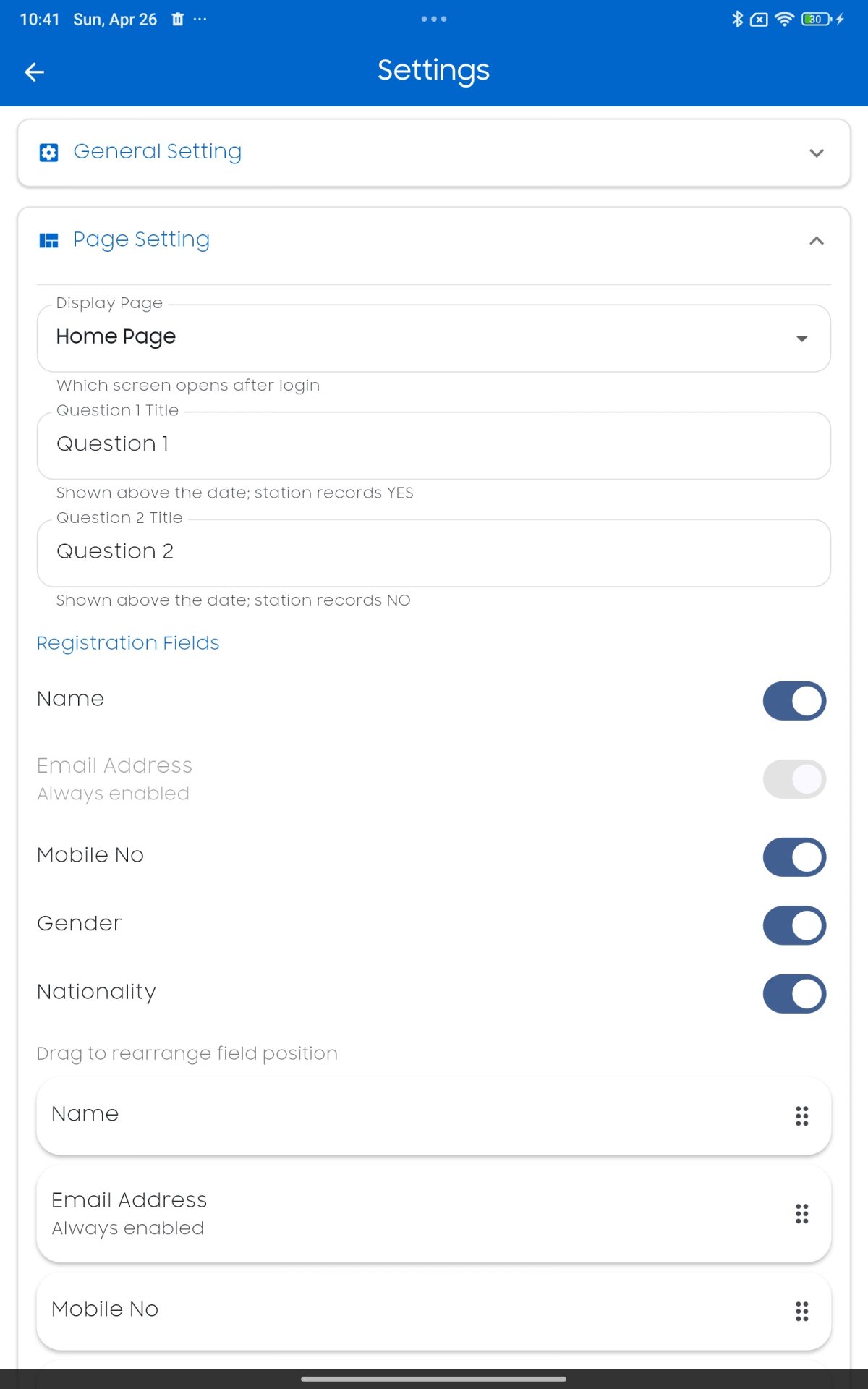
Task: Disable the Name registration field toggle
Action: point(794,700)
